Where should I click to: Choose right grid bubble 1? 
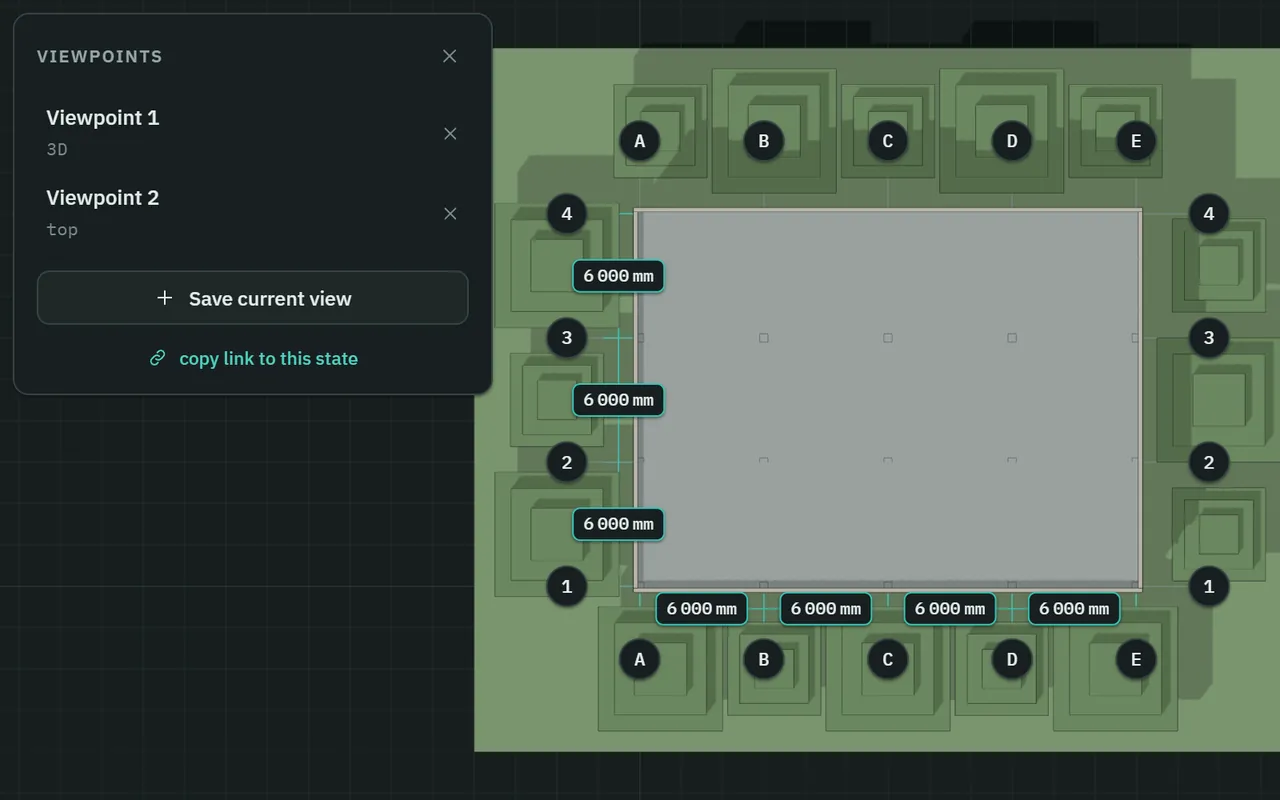pos(1209,586)
